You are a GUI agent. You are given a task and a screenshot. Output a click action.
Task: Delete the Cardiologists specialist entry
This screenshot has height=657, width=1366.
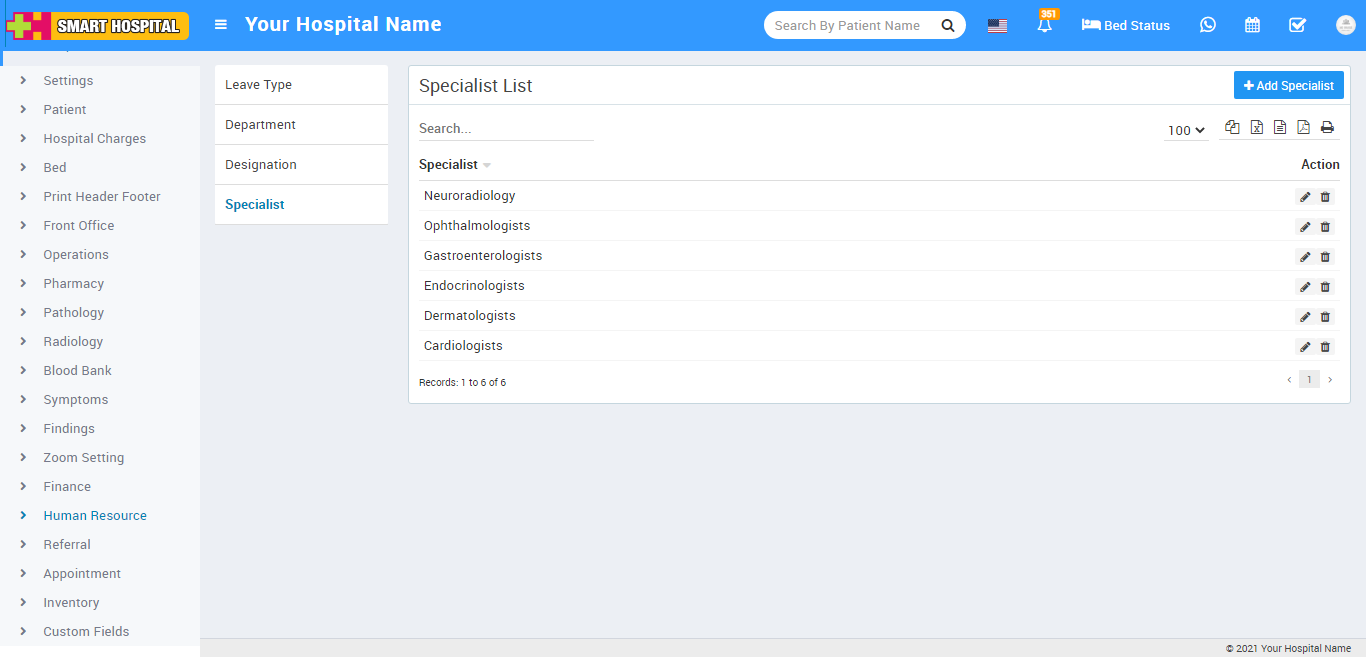(1325, 347)
